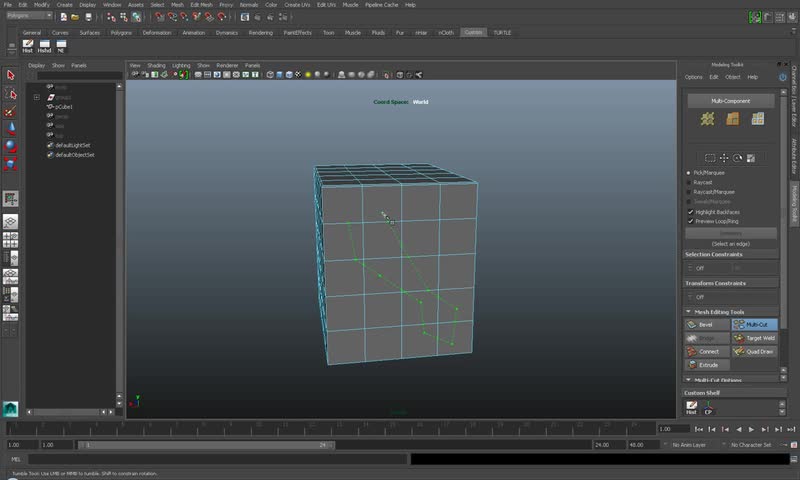Open the Edit Mesh menu
The image size is (800, 480).
point(200,5)
